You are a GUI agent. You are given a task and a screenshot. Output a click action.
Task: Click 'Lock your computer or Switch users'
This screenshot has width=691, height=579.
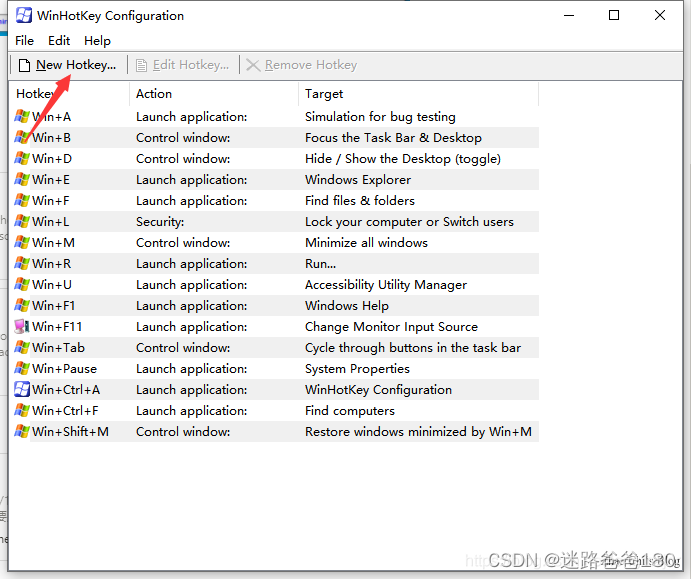pyautogui.click(x=409, y=222)
